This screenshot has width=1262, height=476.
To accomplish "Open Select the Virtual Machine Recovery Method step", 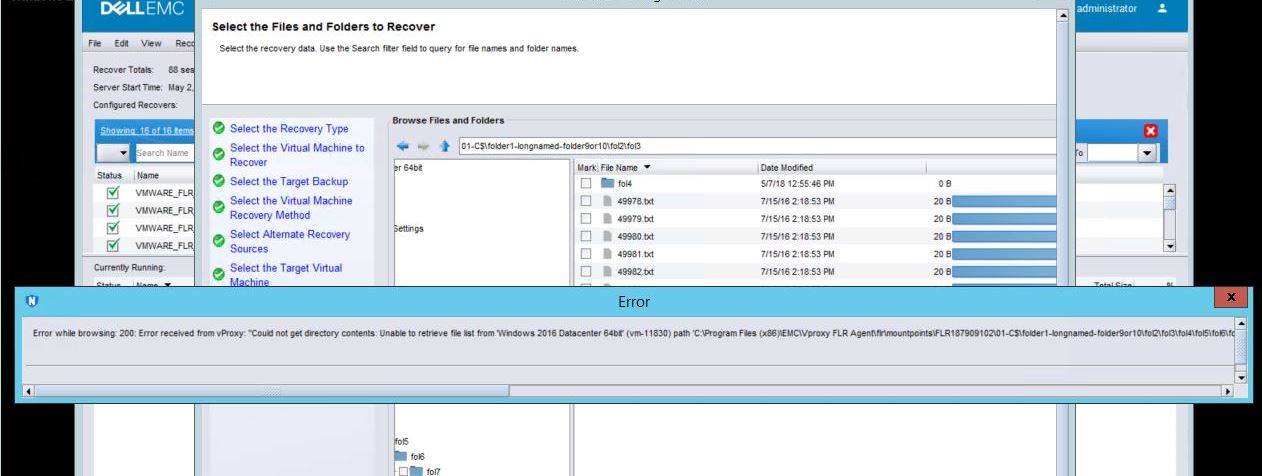I will 291,208.
